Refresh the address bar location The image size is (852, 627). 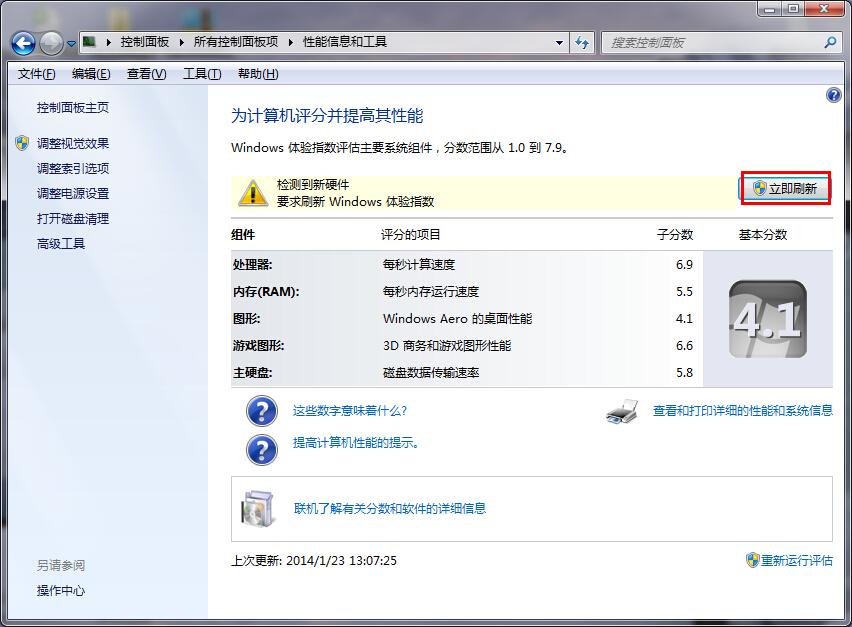pos(582,42)
